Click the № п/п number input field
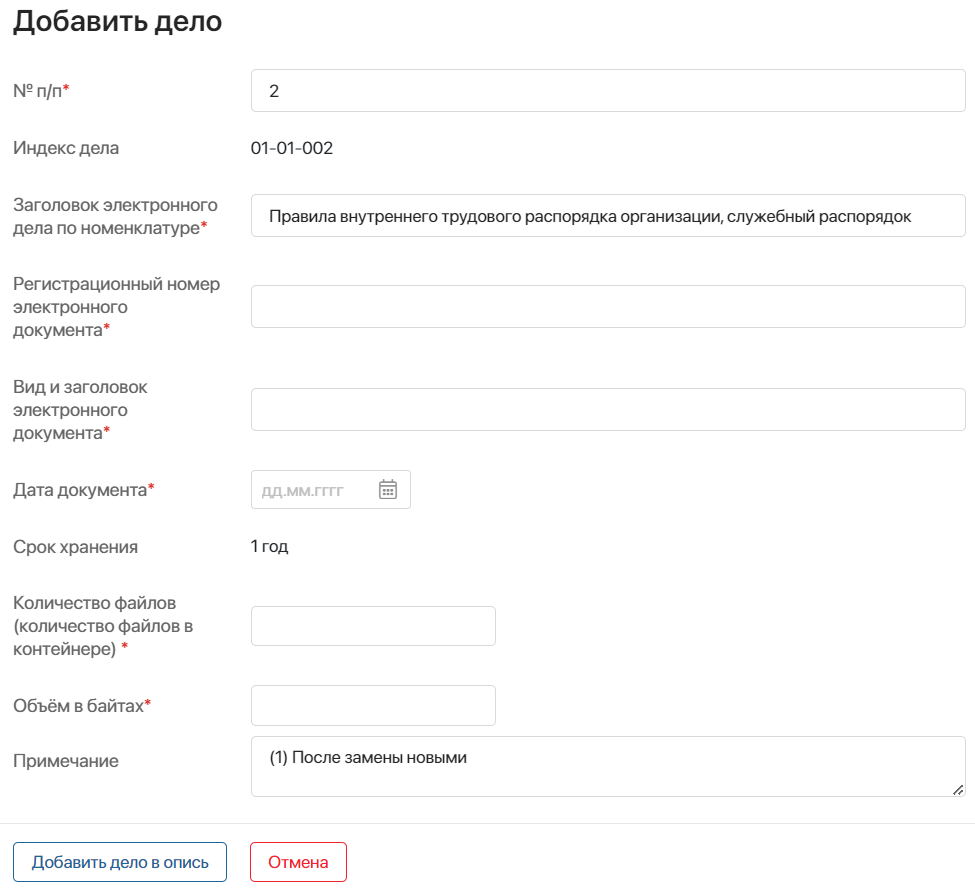This screenshot has width=975, height=888. (x=607, y=91)
